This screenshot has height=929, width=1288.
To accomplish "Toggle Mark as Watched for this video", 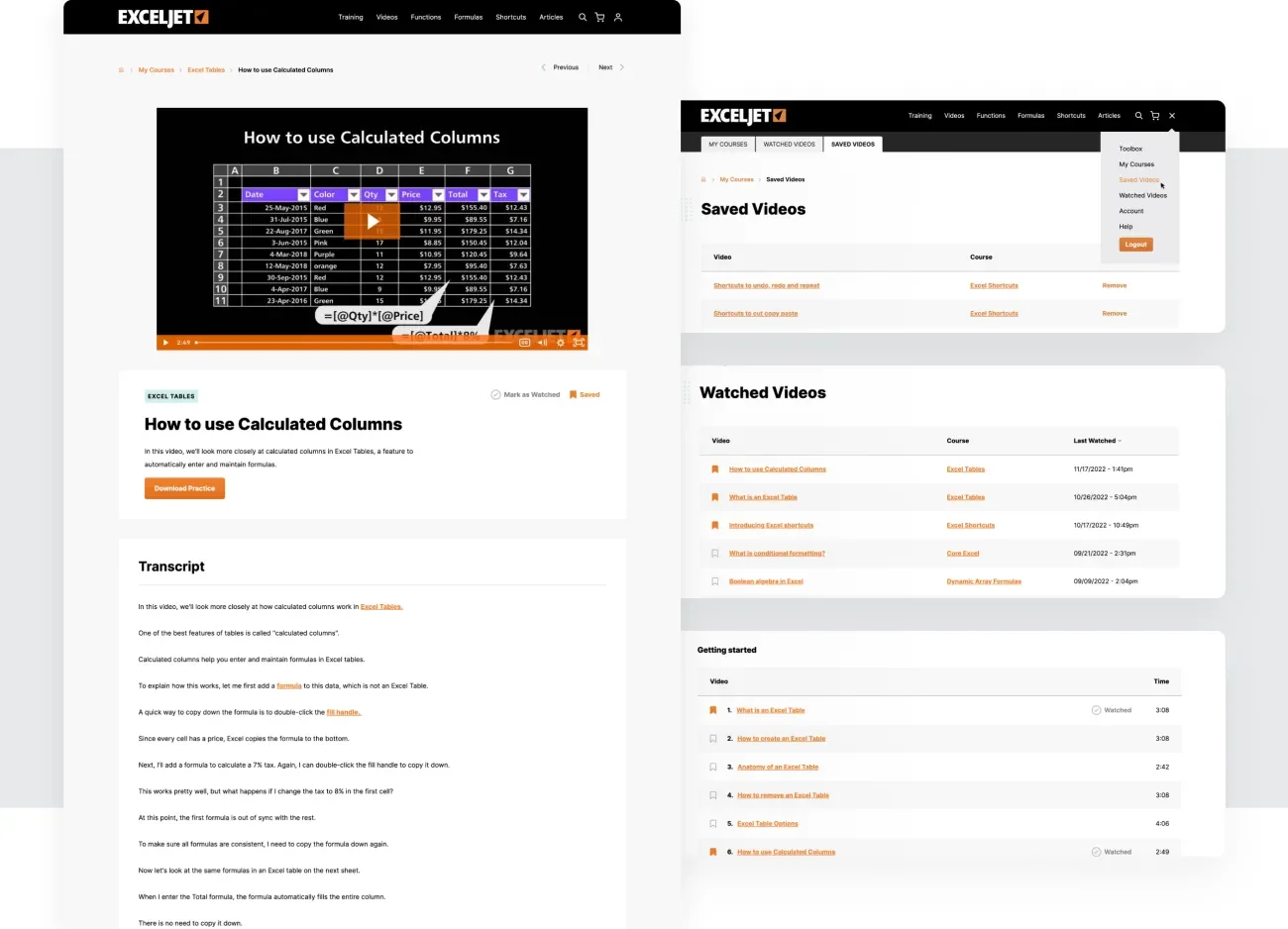I will (525, 394).
